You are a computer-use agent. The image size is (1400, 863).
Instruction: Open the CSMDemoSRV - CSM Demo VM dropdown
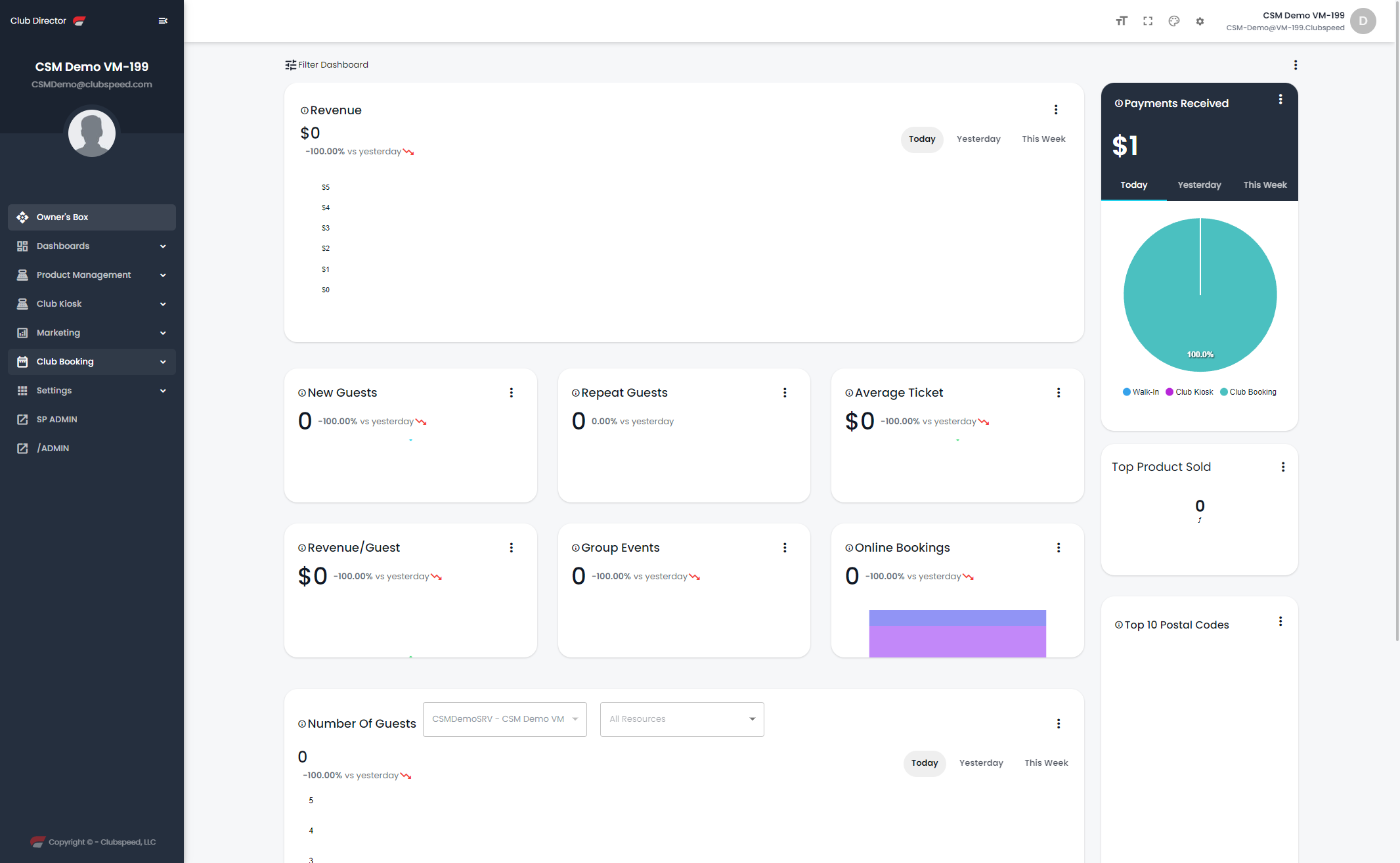[505, 719]
